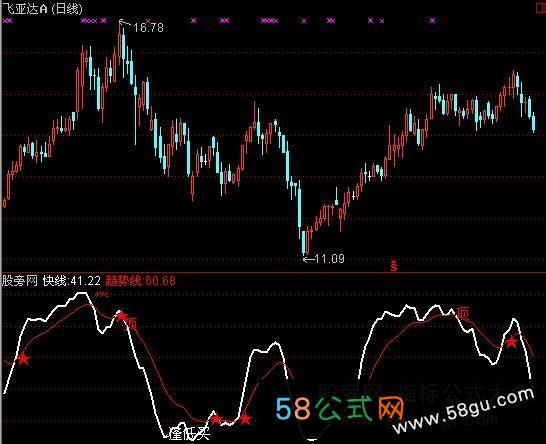Click the 趋势线:60.68 indicator value
546x444 pixels.
pos(141,281)
